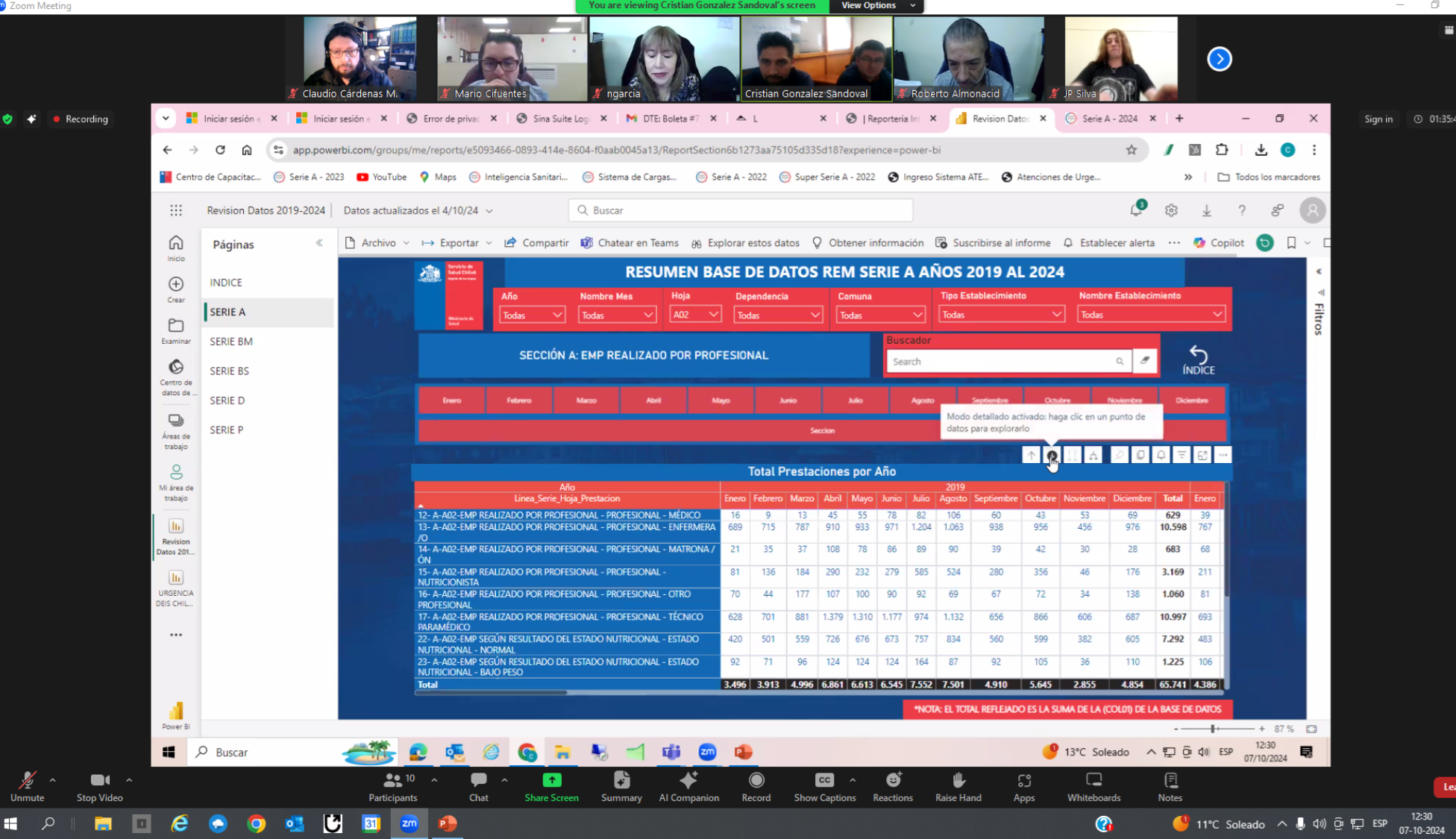1456x839 pixels.
Task: Open the SERIE D report page
Action: coord(228,400)
